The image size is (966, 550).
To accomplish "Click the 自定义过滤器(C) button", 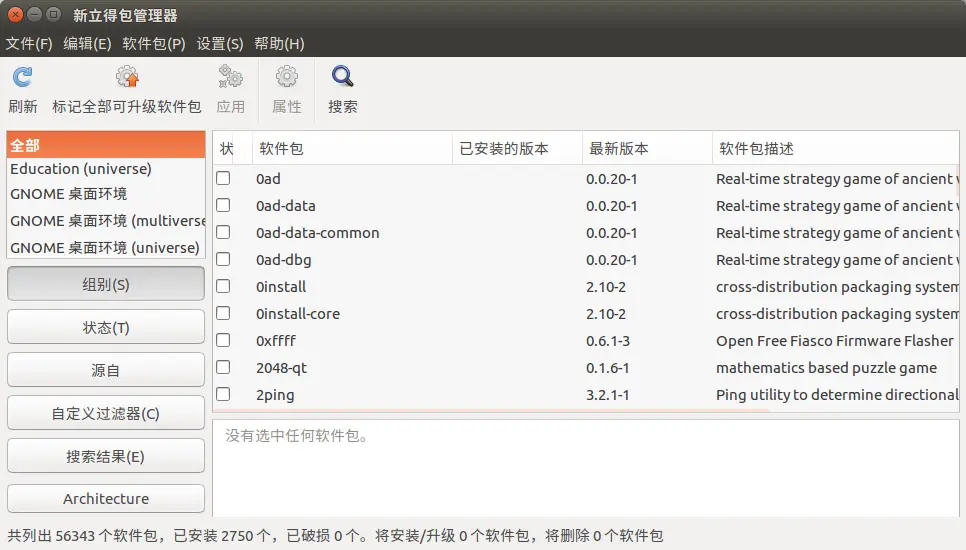I will point(106,413).
